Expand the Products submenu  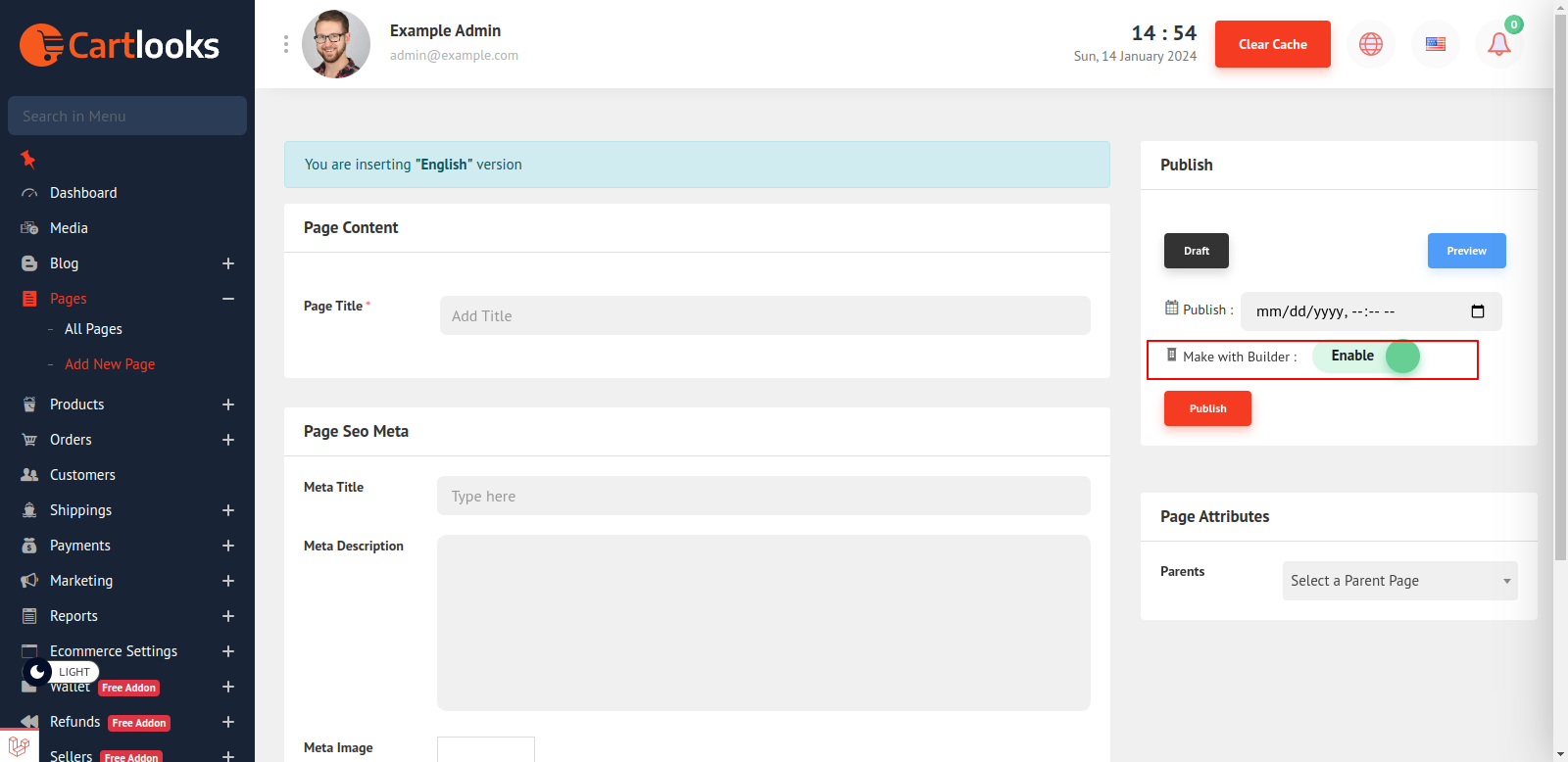(228, 405)
